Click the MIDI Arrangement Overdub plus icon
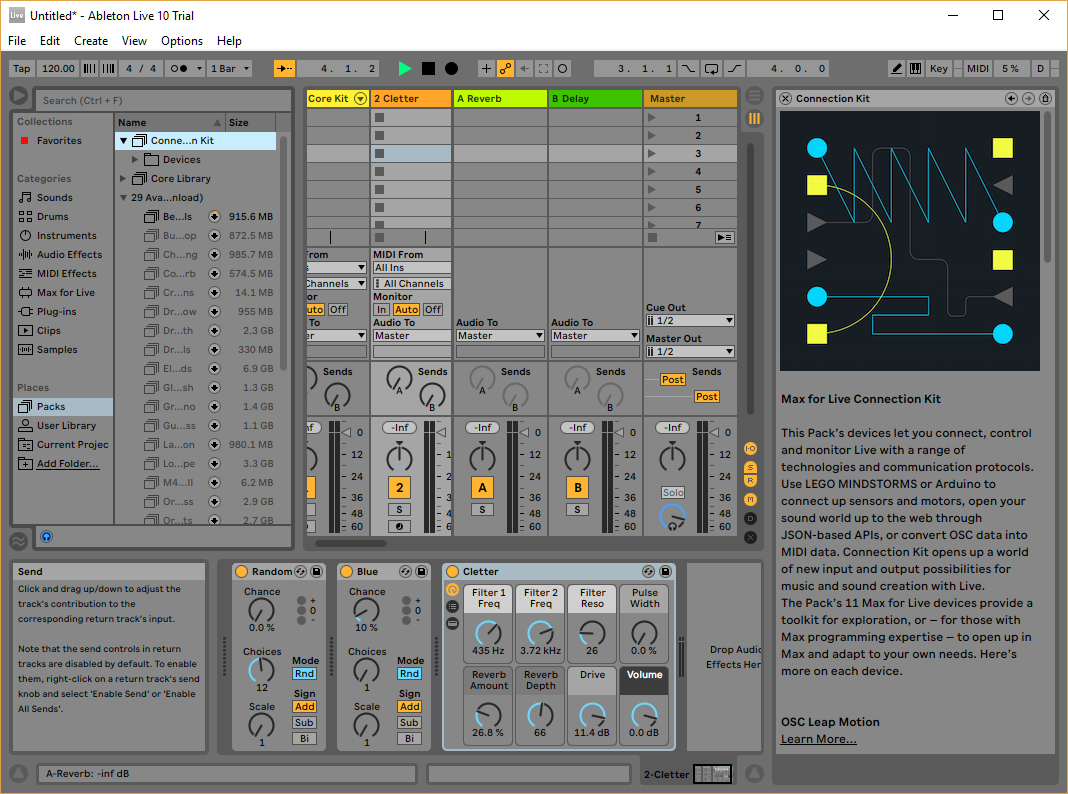This screenshot has width=1068, height=794. [x=486, y=68]
